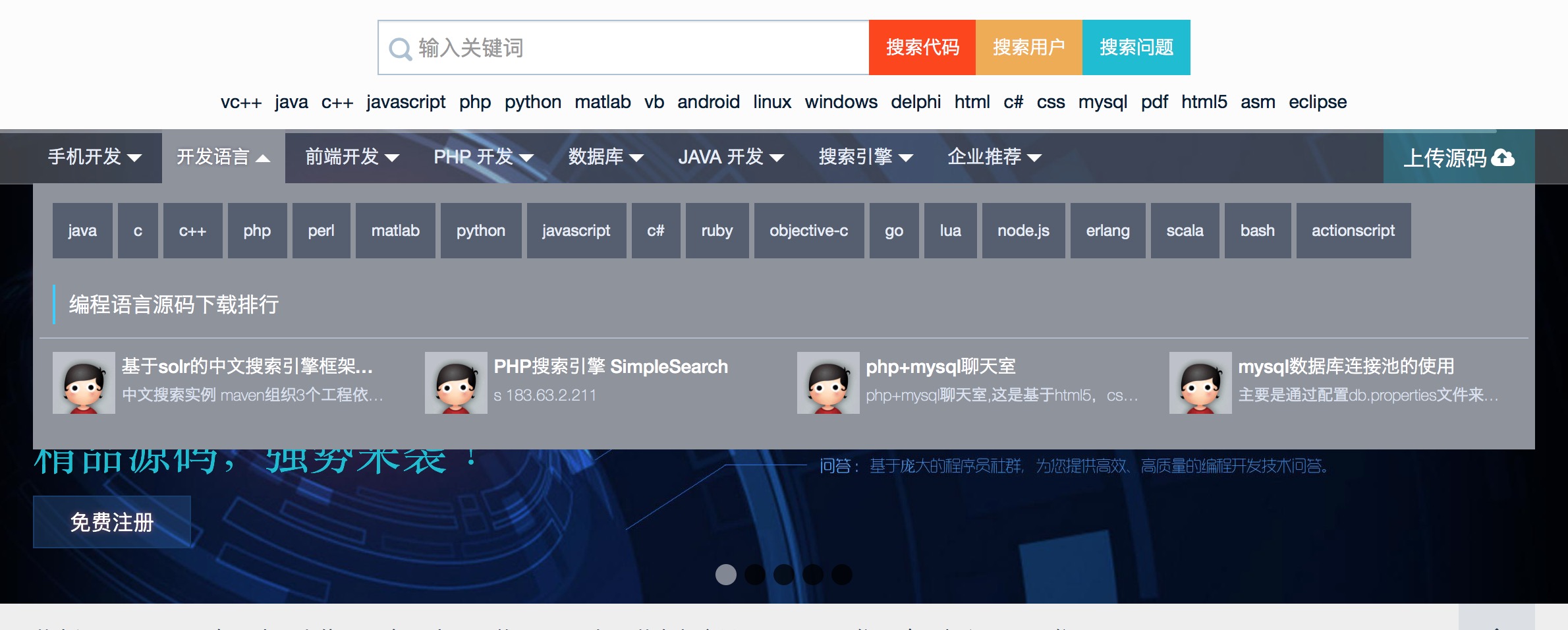Expand the 搜索引擎 dropdown menu
The image size is (1568, 630).
[866, 157]
